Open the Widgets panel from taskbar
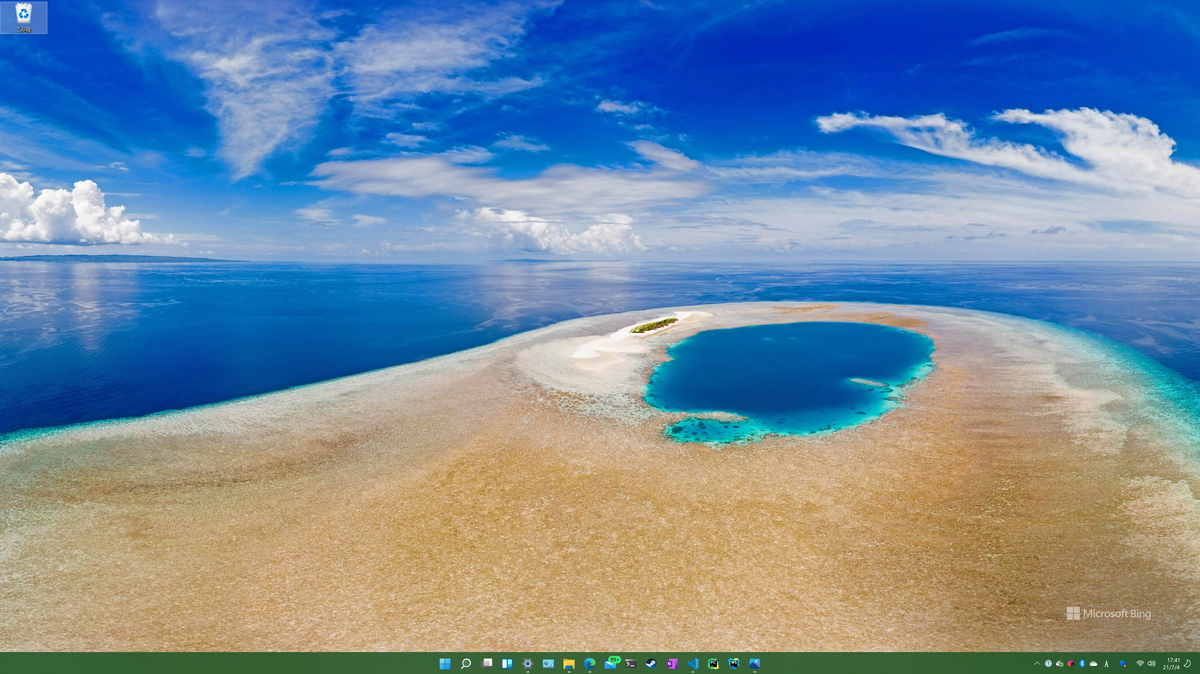 coord(507,663)
